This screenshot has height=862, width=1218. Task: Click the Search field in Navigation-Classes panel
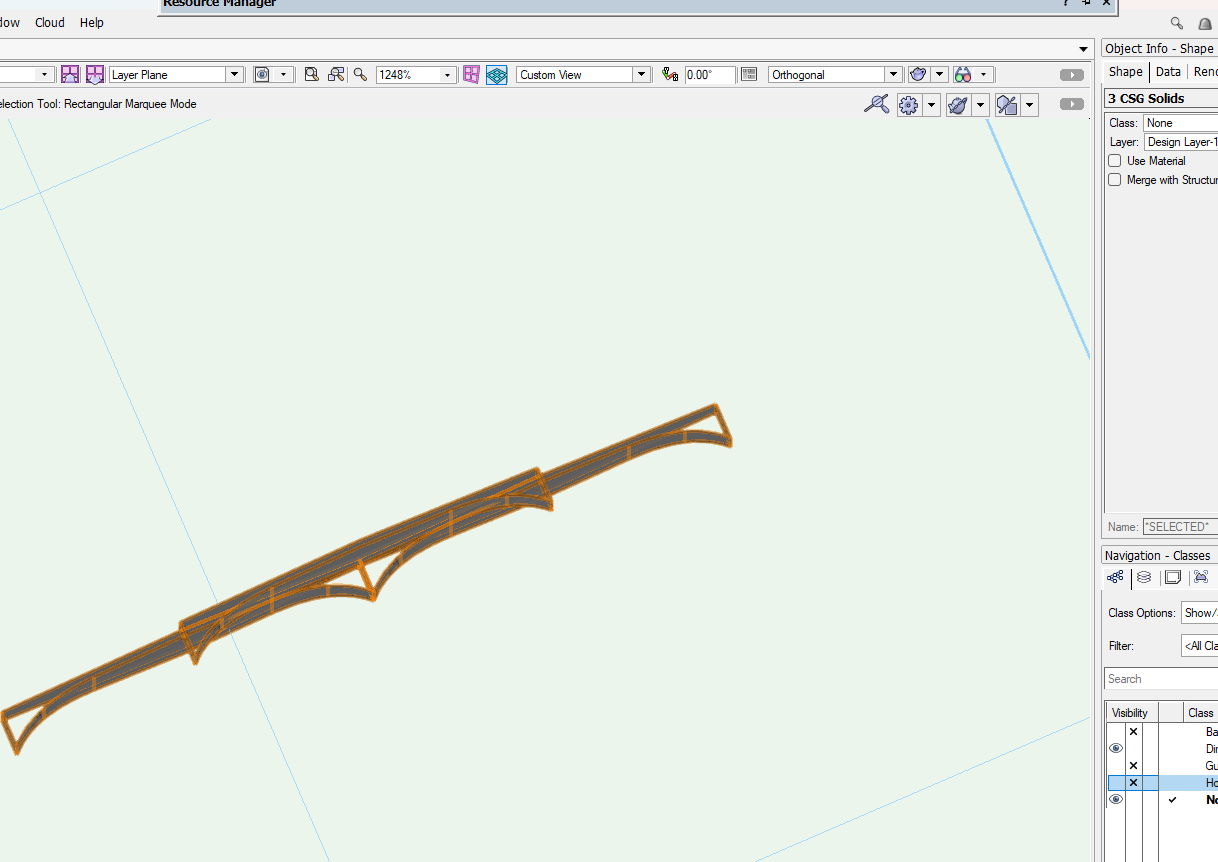[x=1160, y=678]
